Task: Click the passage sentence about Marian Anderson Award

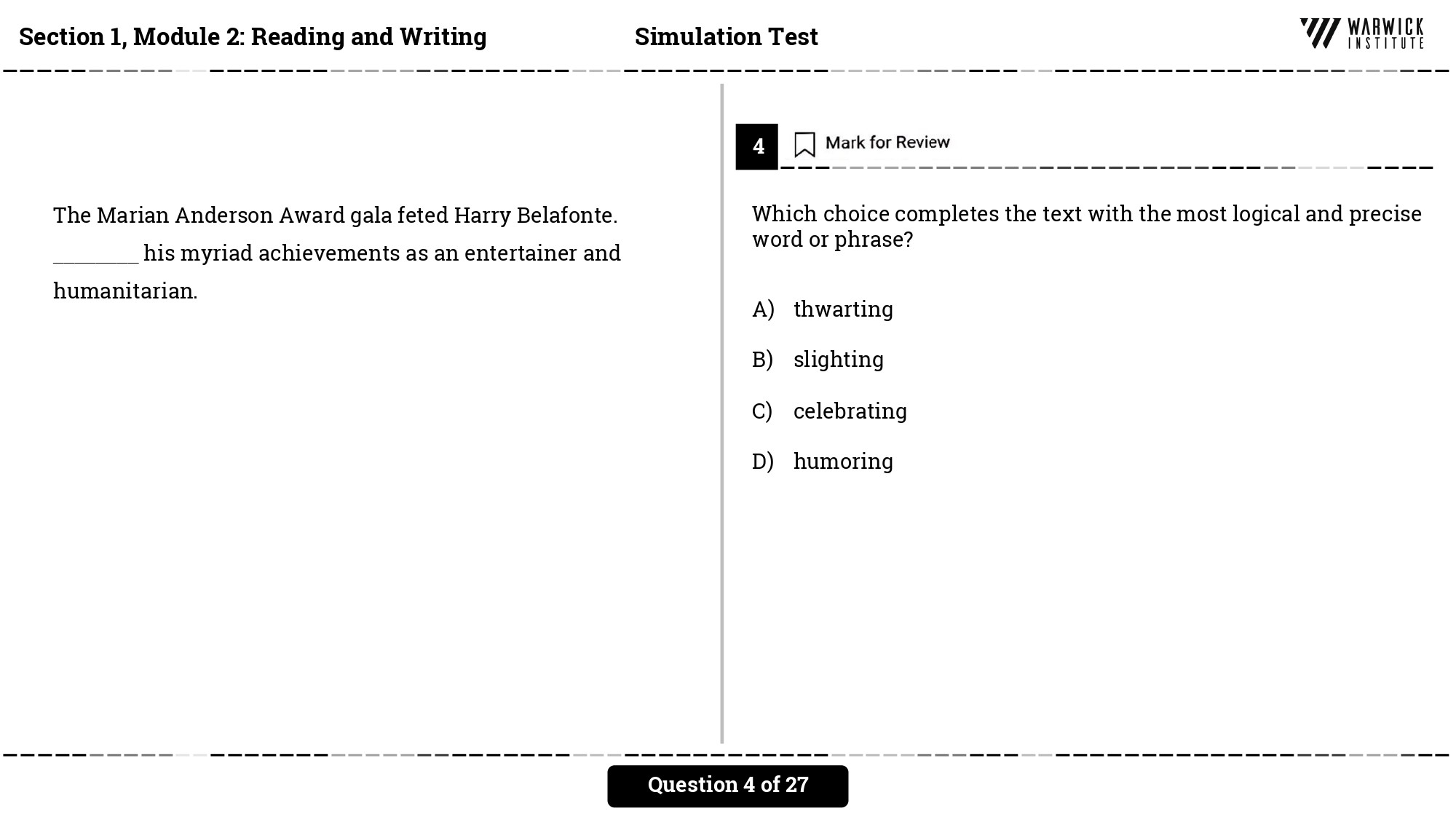Action: coord(335,215)
